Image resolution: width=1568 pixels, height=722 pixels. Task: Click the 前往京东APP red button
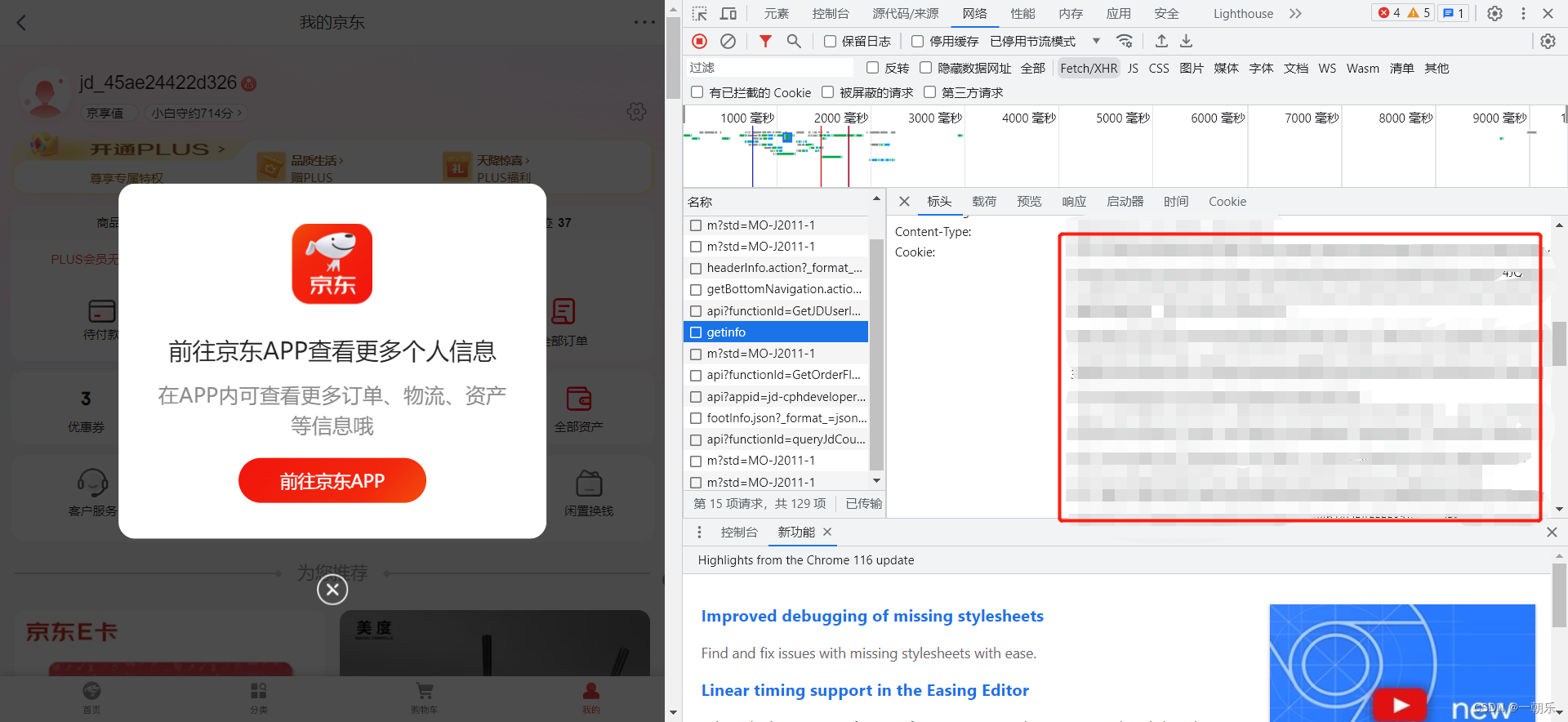332,480
